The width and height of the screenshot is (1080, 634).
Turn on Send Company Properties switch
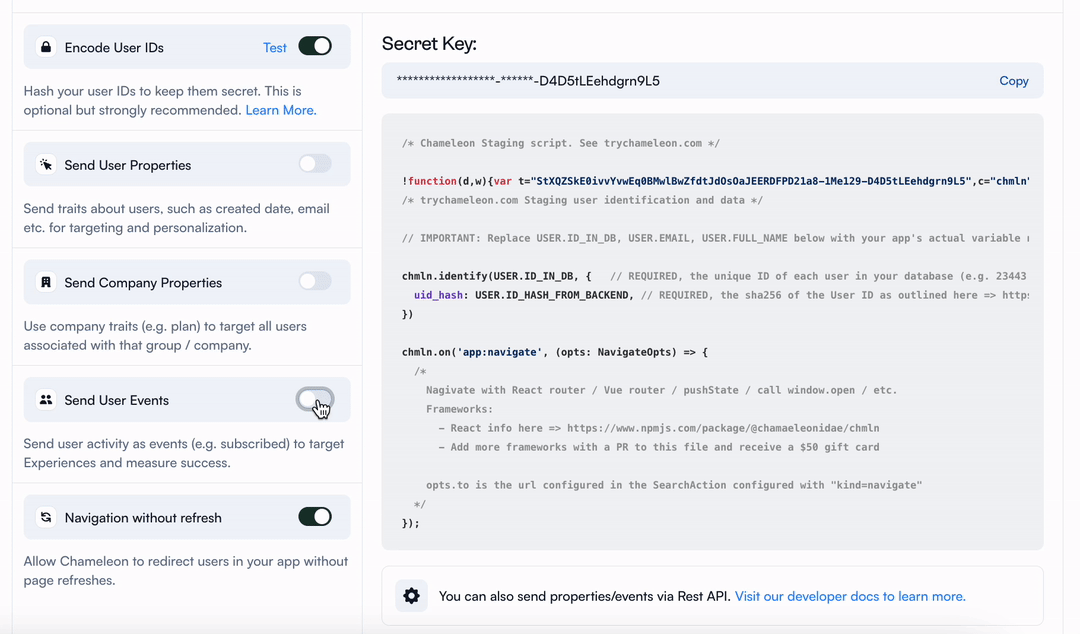pyautogui.click(x=315, y=281)
